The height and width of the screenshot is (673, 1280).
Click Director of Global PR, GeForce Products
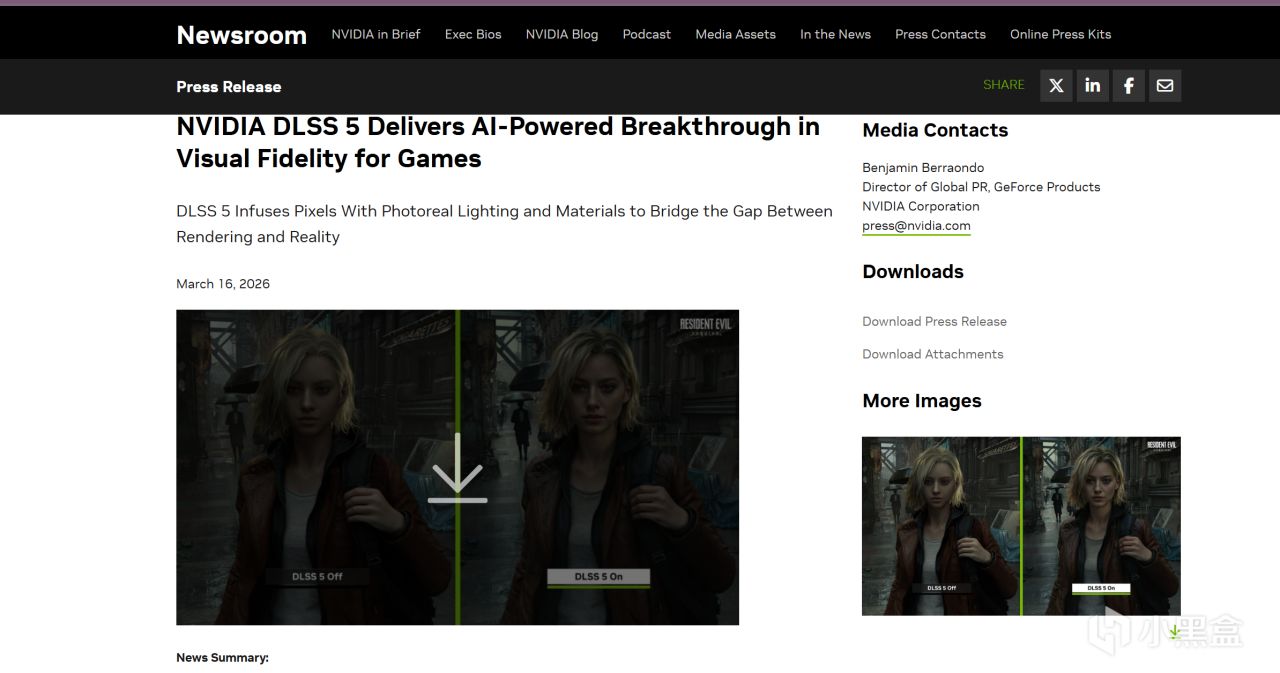[981, 187]
